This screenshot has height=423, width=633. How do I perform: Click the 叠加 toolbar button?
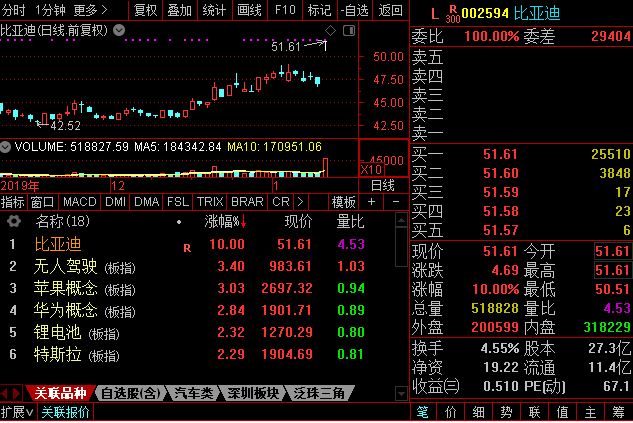tap(180, 10)
